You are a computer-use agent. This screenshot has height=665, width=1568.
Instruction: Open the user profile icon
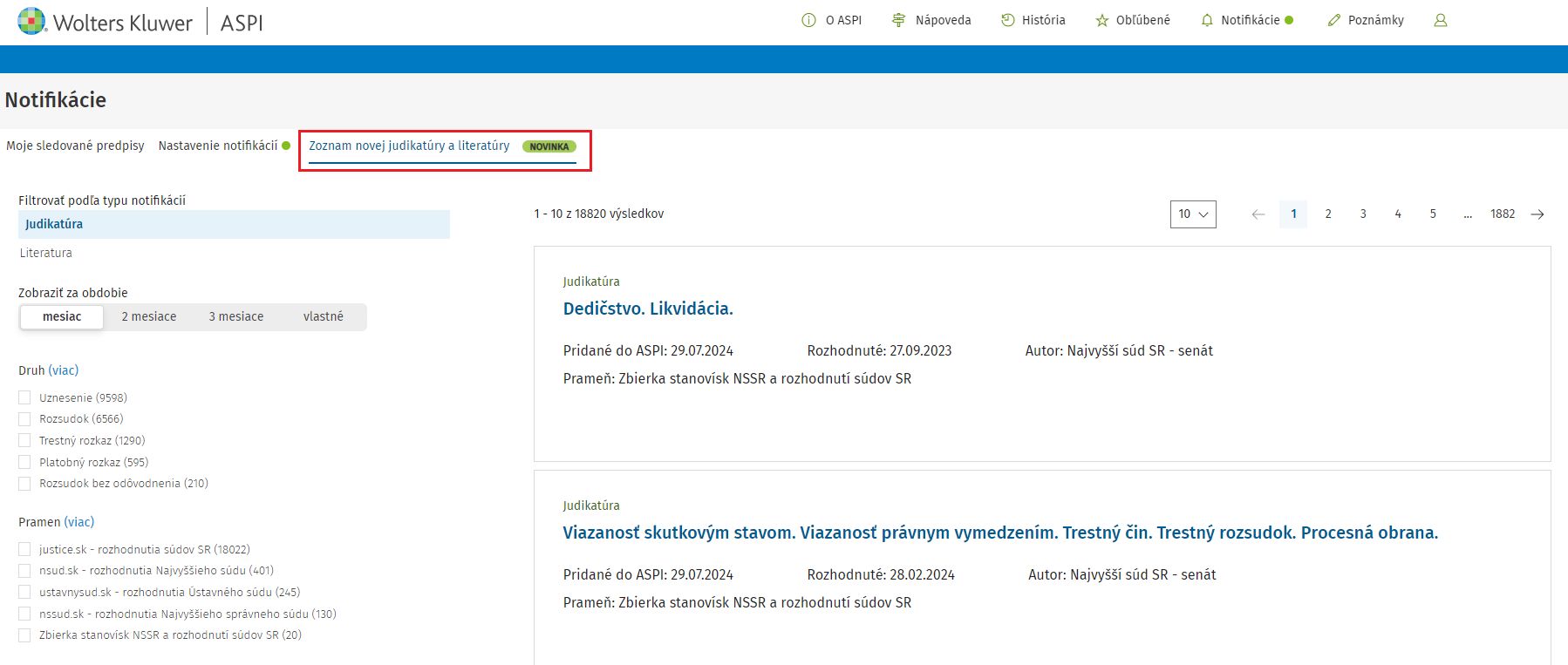click(1441, 20)
